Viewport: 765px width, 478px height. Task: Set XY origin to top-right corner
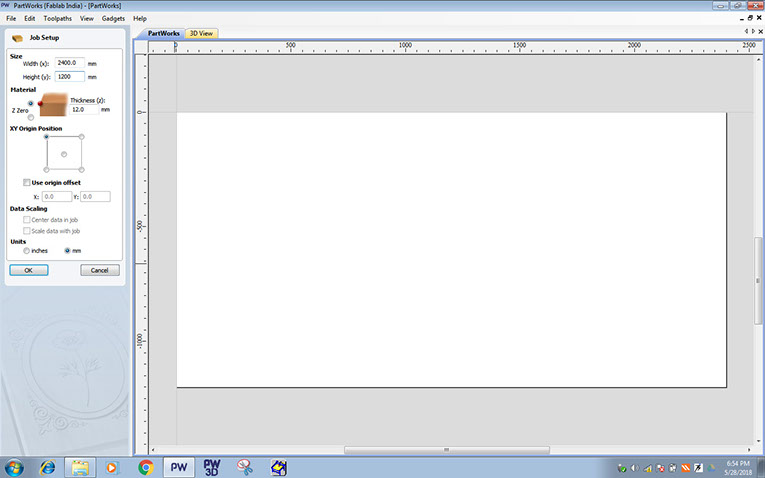[81, 137]
